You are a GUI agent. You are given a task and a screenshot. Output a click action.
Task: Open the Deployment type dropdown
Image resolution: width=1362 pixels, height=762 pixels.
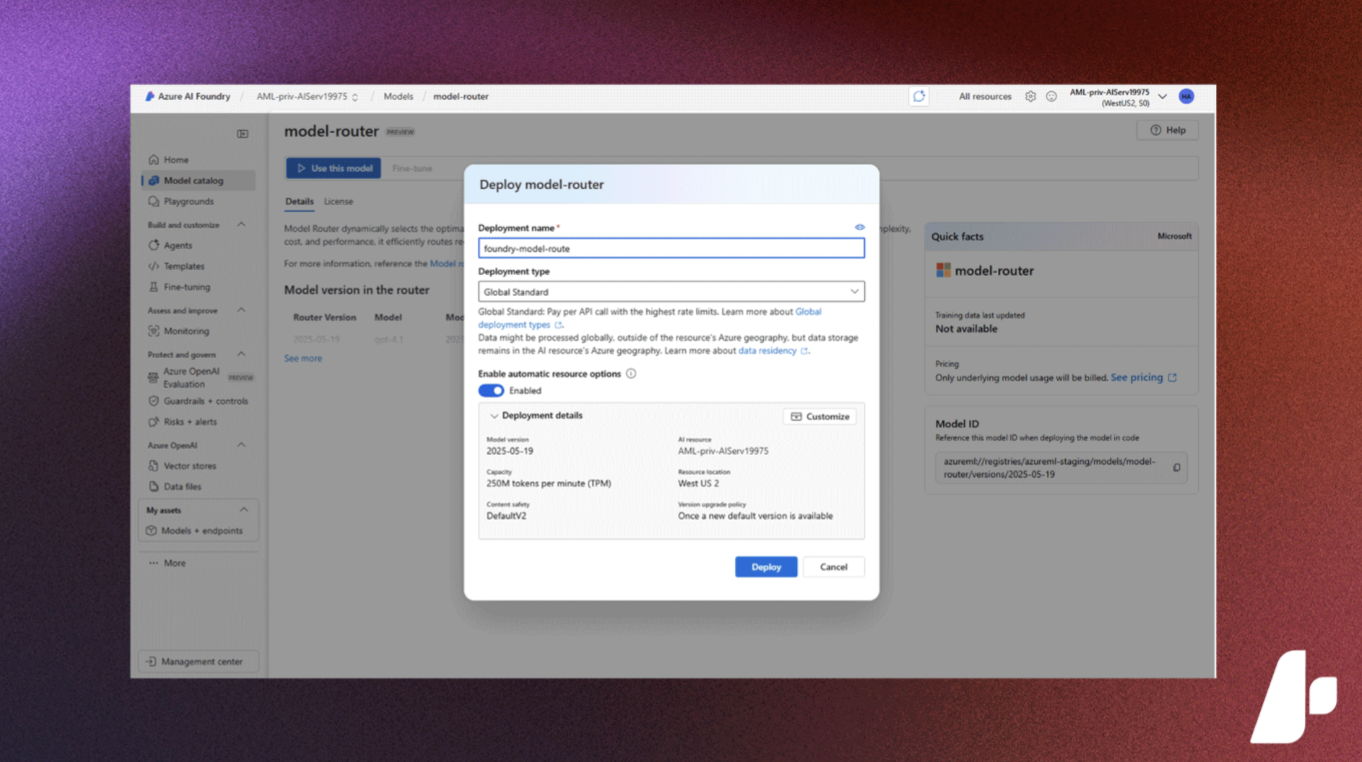(671, 292)
